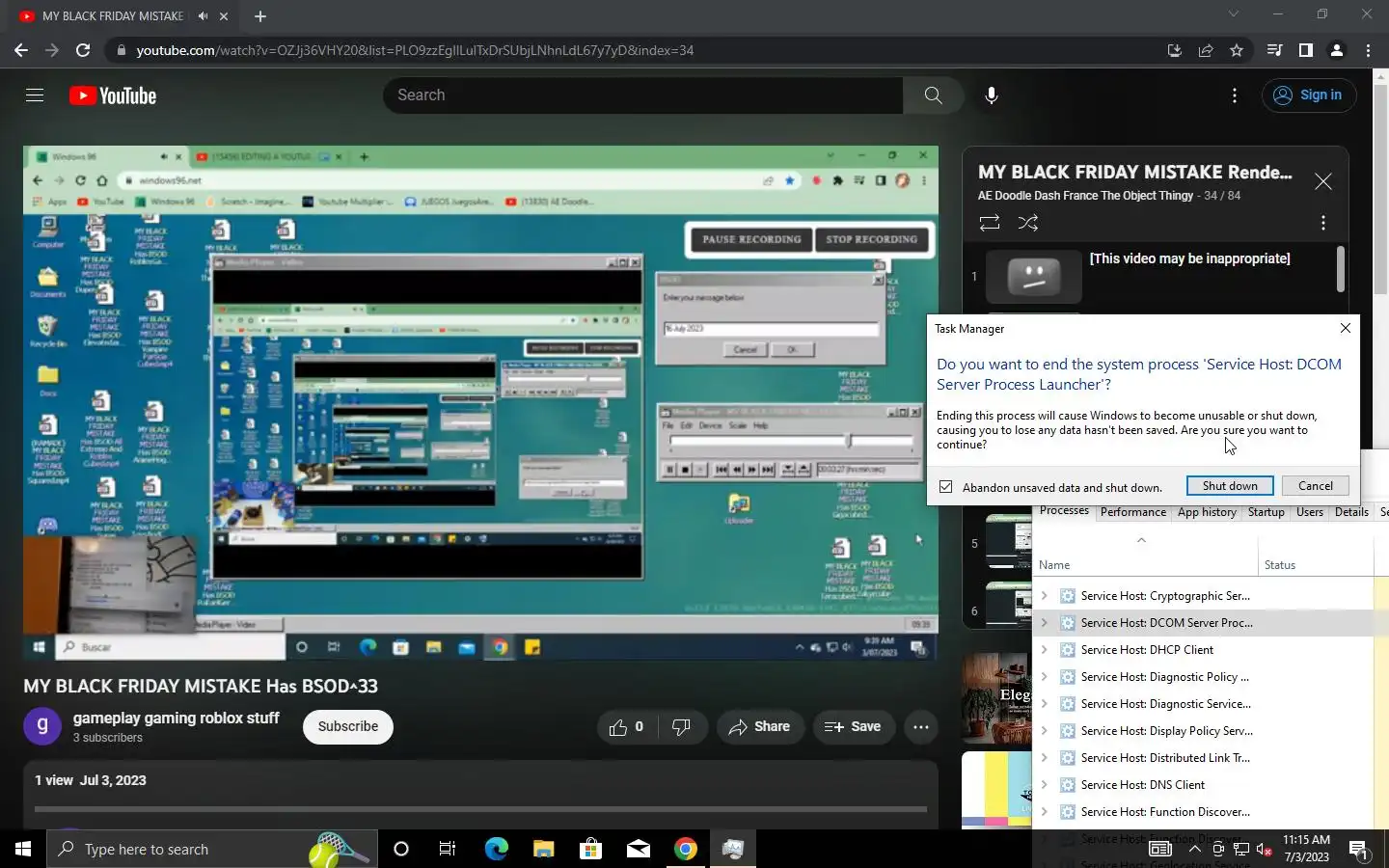Open the Chrome profile avatar

tap(1337, 50)
